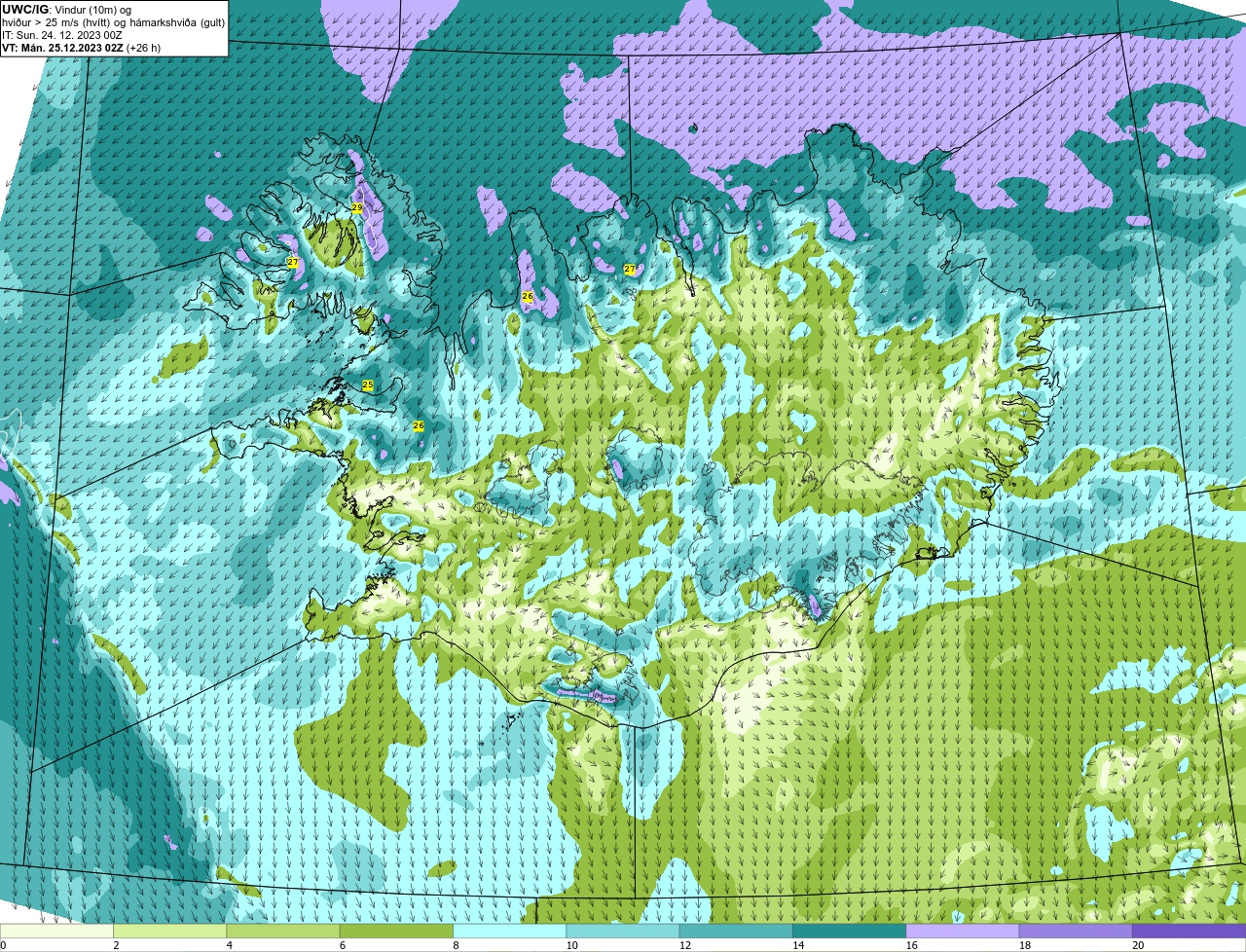
Task: Click the legend value 8
Action: pyautogui.click(x=456, y=945)
